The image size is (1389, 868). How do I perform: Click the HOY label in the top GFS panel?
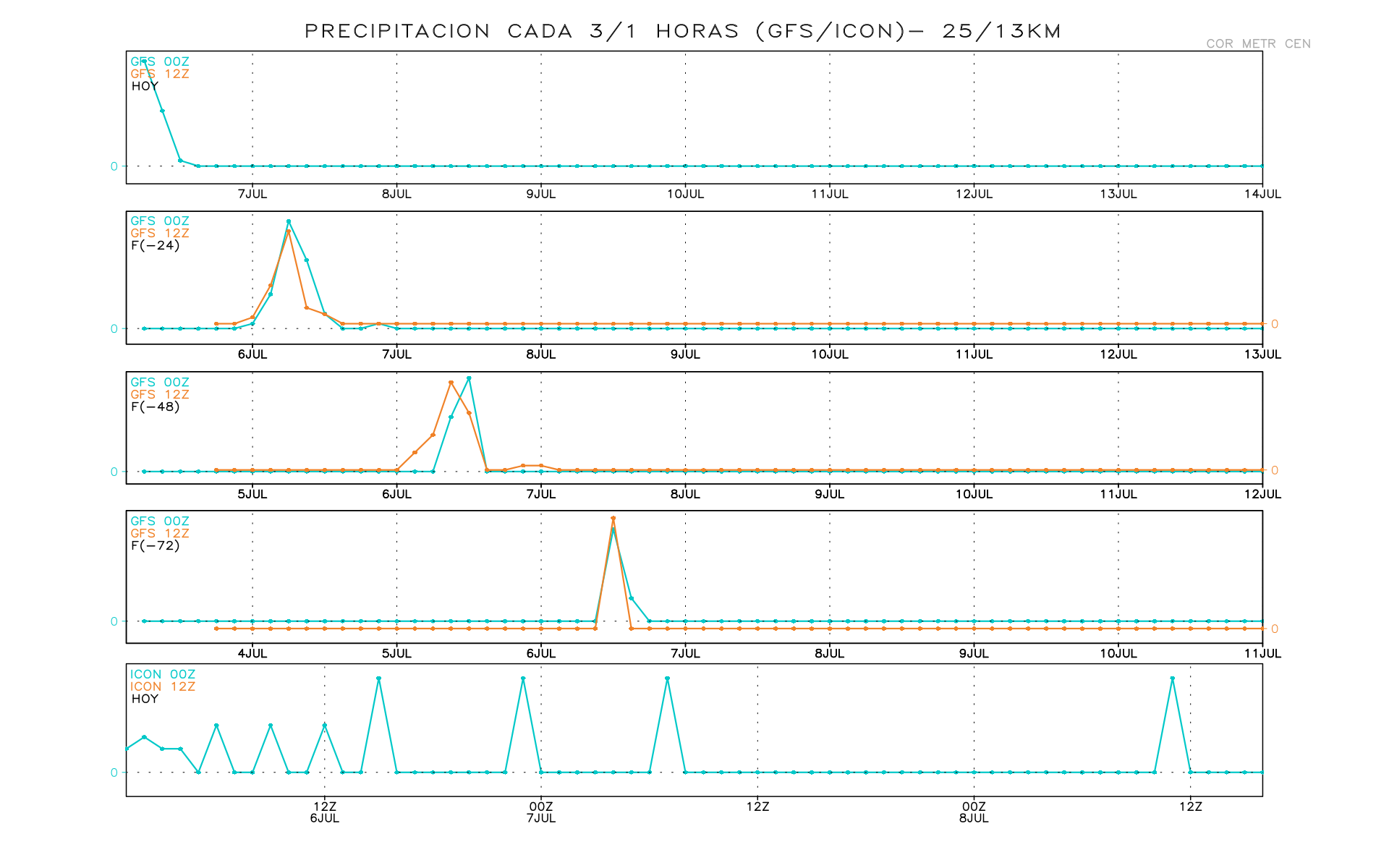tap(145, 86)
